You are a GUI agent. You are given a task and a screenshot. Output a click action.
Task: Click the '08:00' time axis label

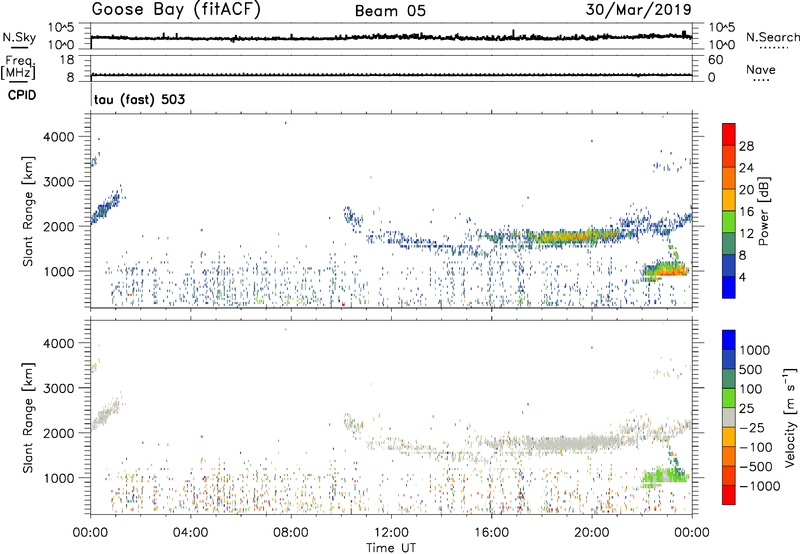click(x=291, y=533)
